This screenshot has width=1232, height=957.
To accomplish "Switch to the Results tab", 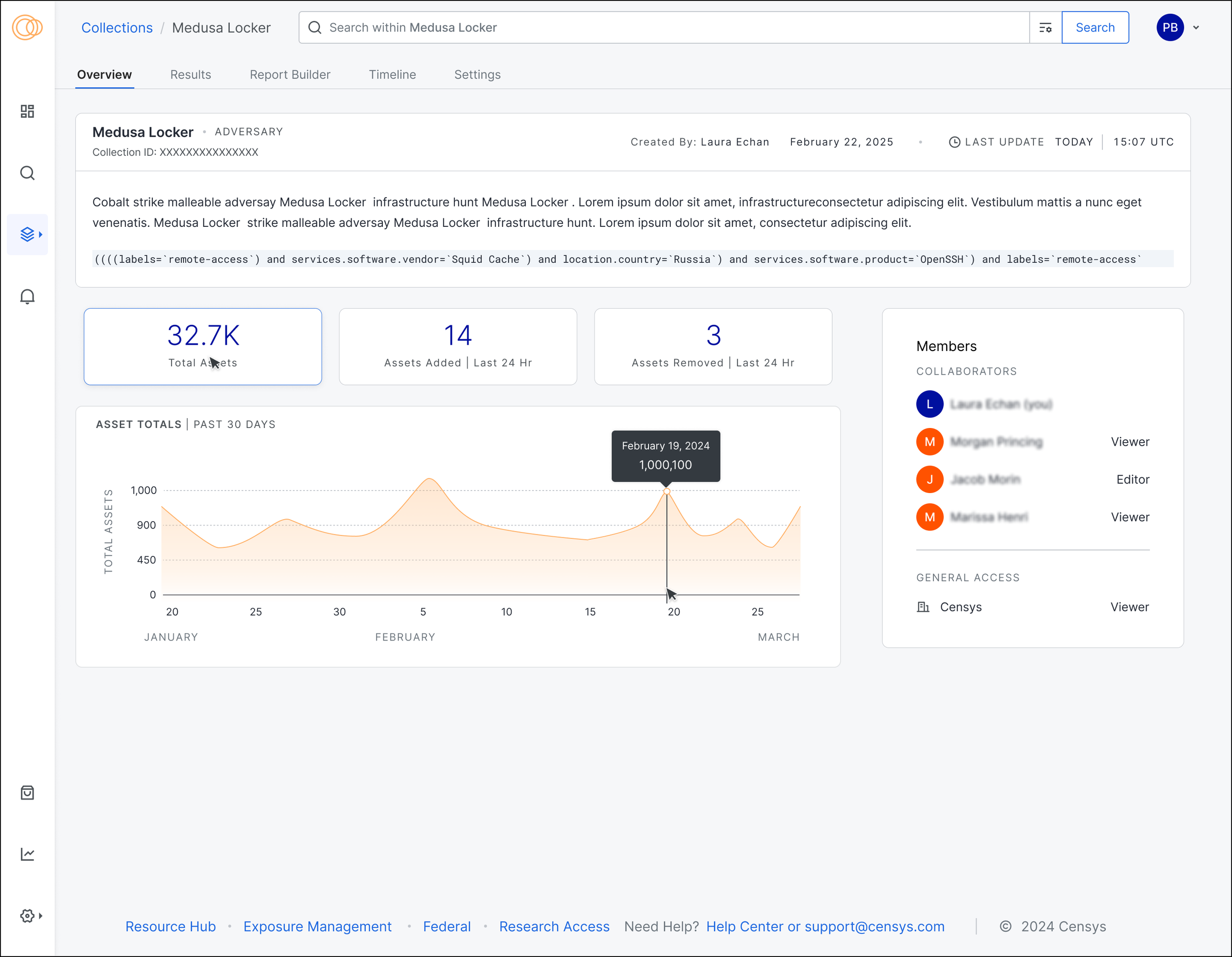I will [x=191, y=74].
